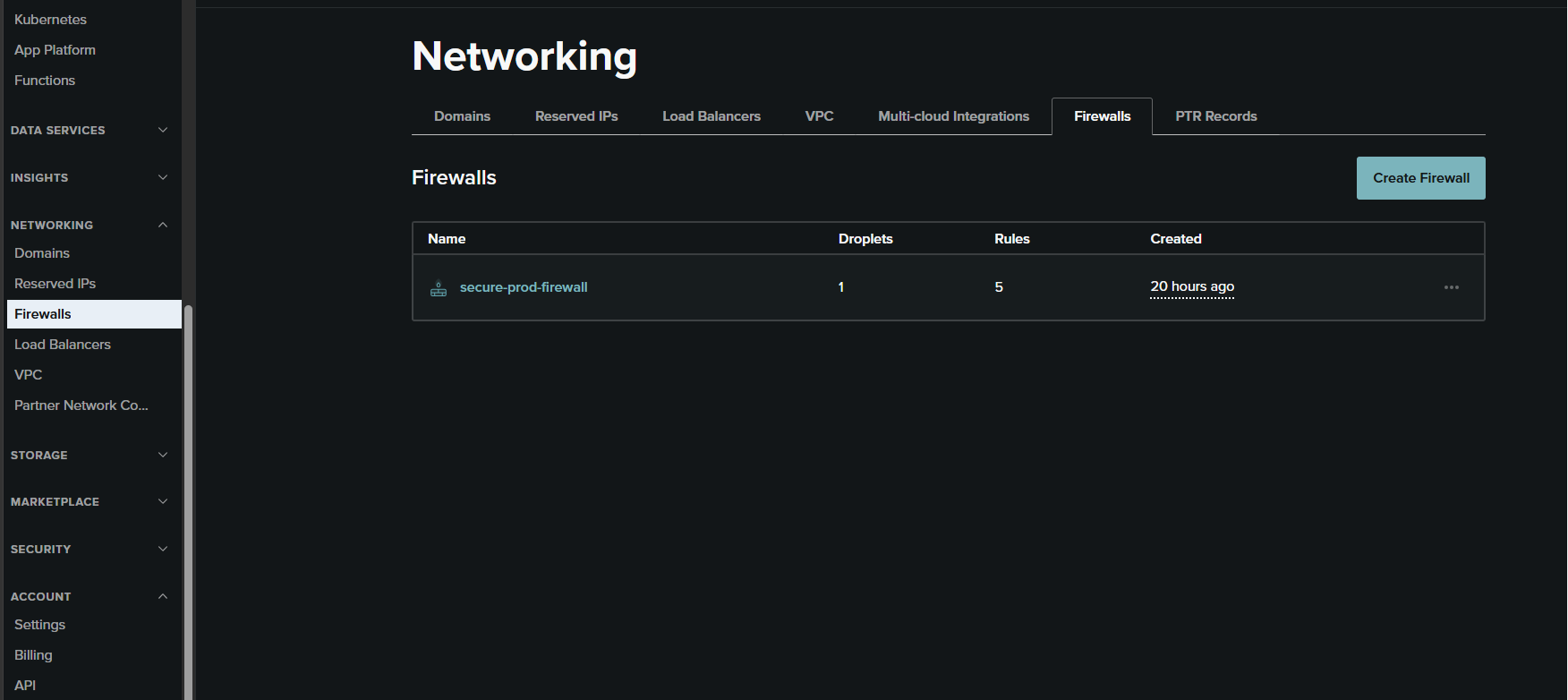Switch to the Reserved IPs tab

point(576,116)
